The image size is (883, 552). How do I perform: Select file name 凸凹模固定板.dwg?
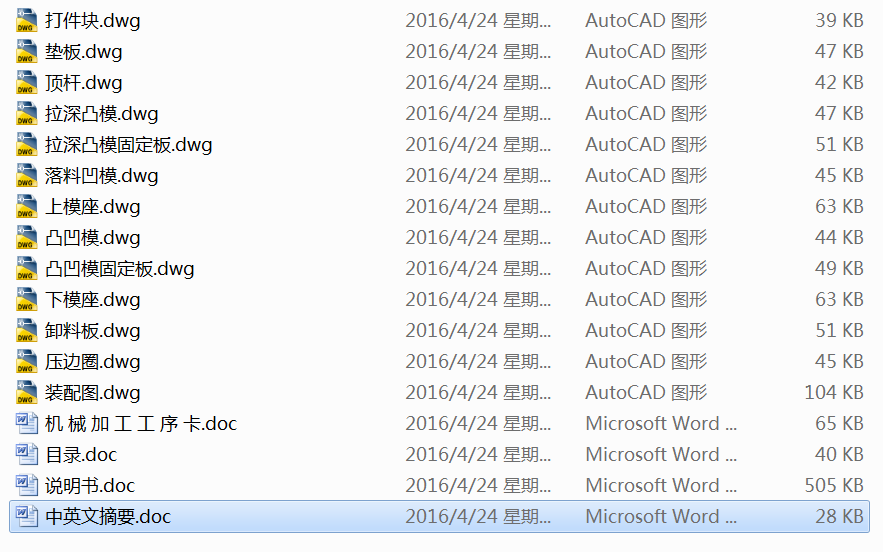tap(119, 269)
